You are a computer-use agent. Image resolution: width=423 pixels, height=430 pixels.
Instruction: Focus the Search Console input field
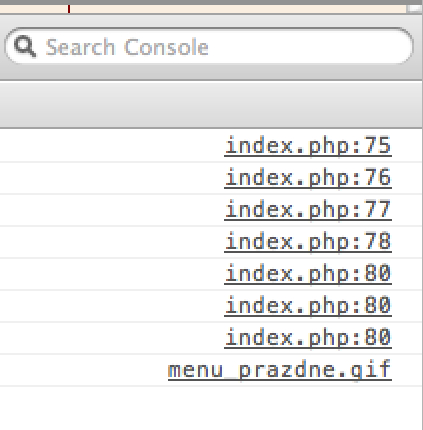(x=209, y=46)
